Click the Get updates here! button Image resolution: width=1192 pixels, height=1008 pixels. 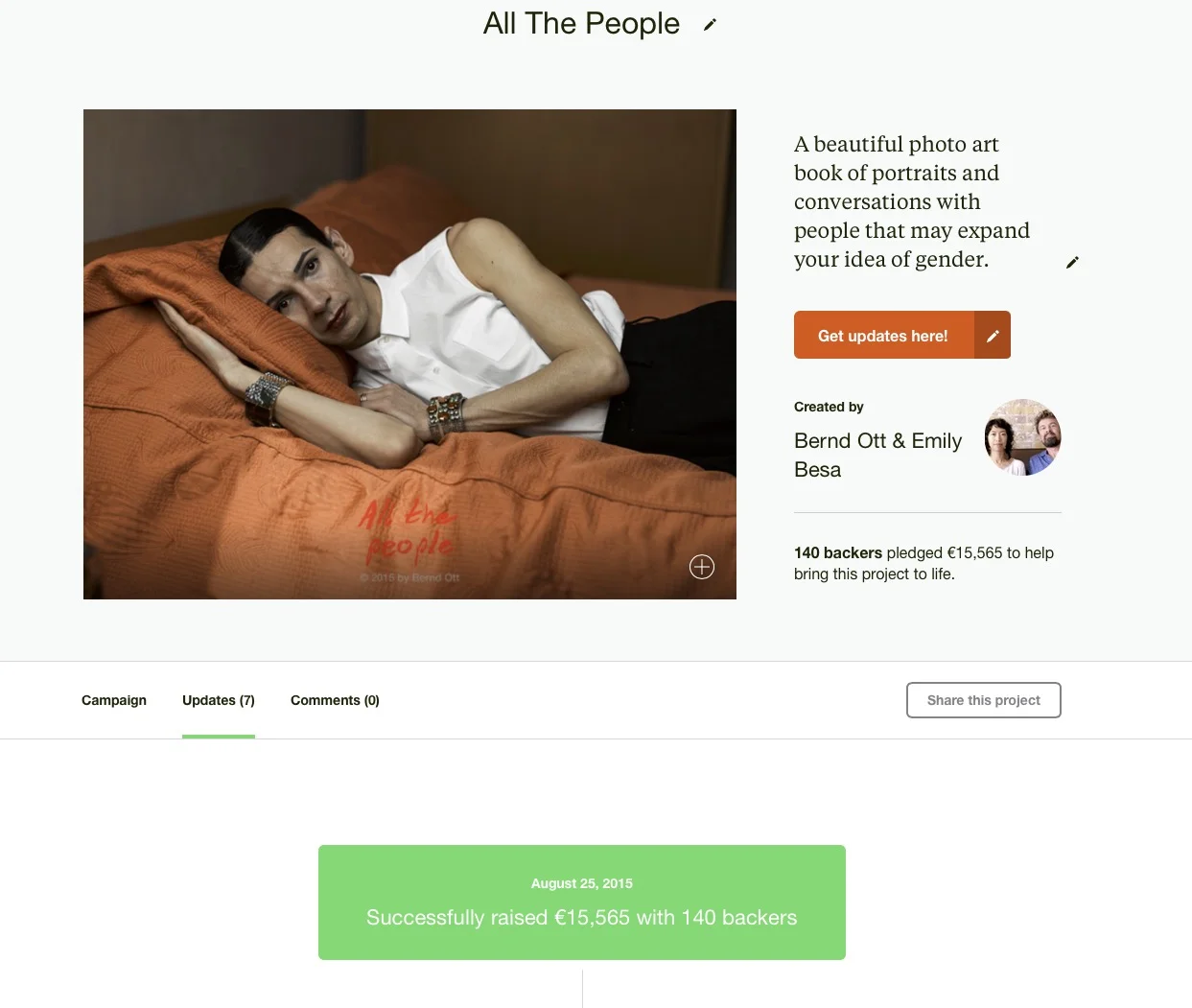883,335
